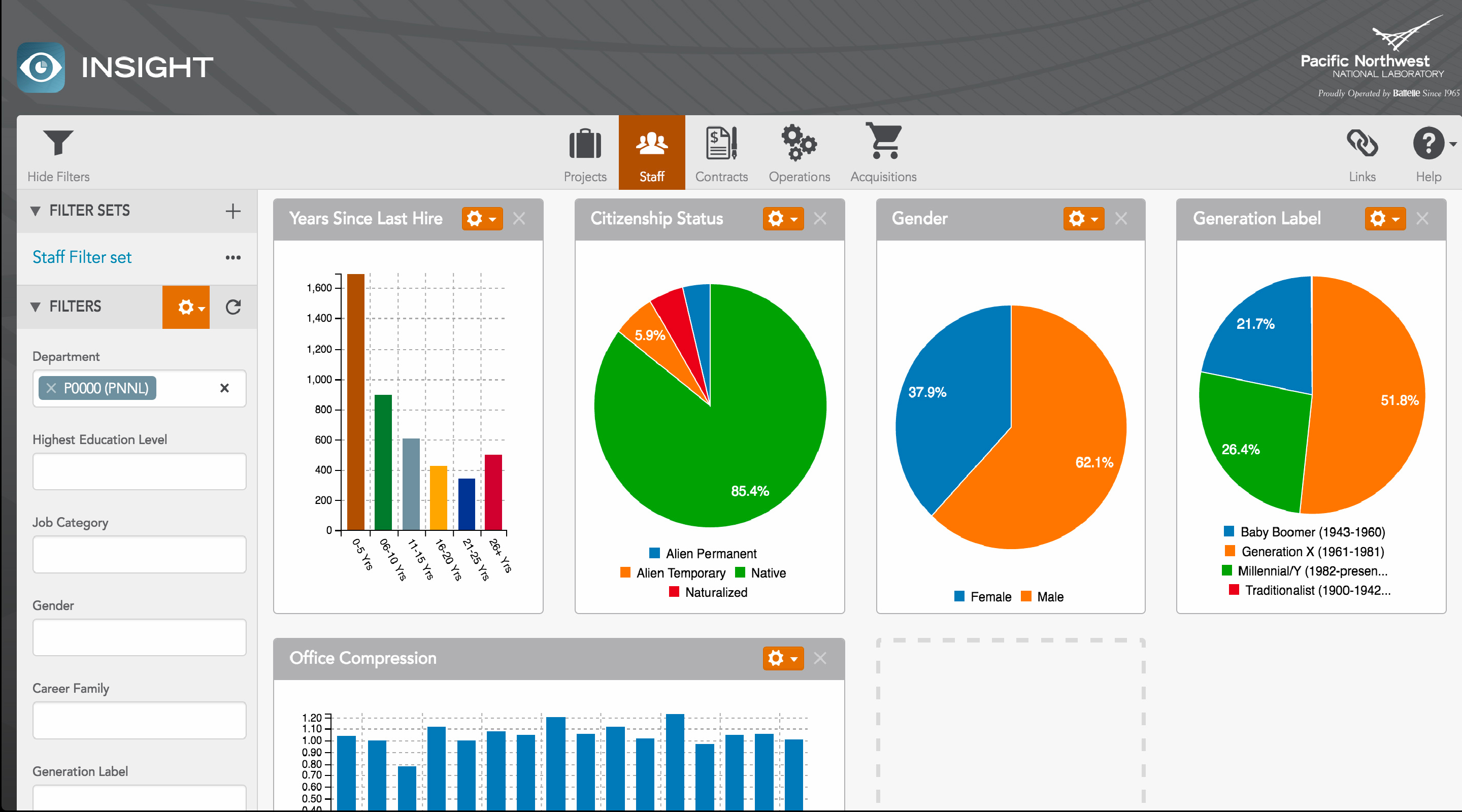Click the Career Family filter input

pyautogui.click(x=139, y=720)
